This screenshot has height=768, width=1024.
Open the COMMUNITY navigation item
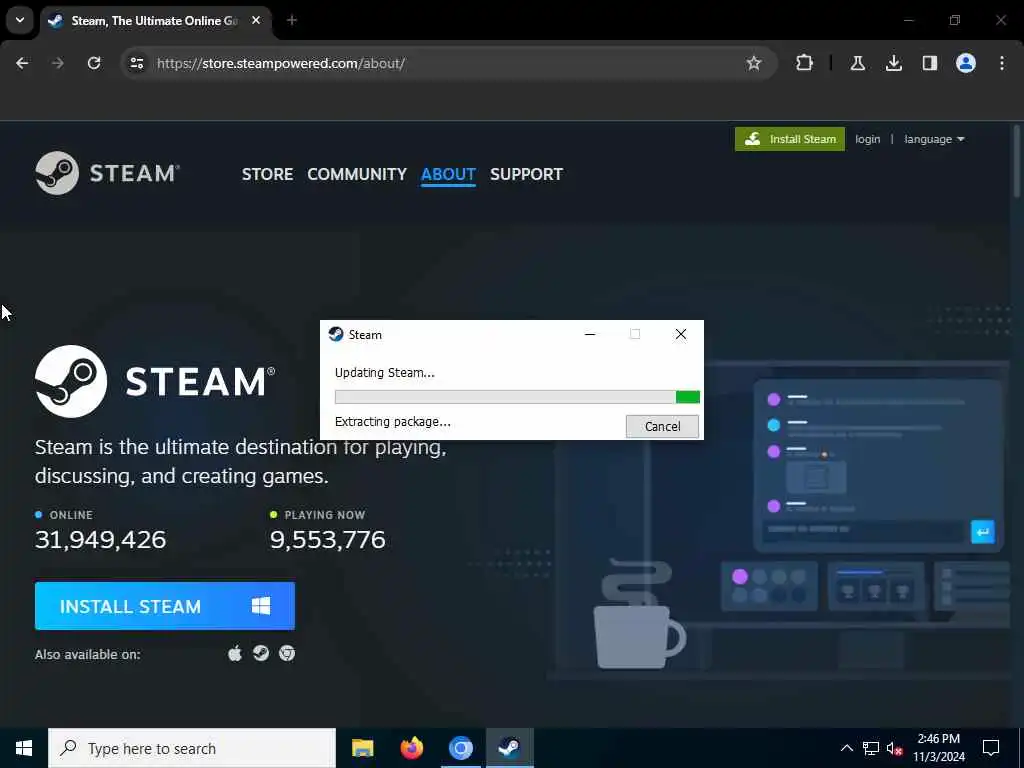(357, 174)
